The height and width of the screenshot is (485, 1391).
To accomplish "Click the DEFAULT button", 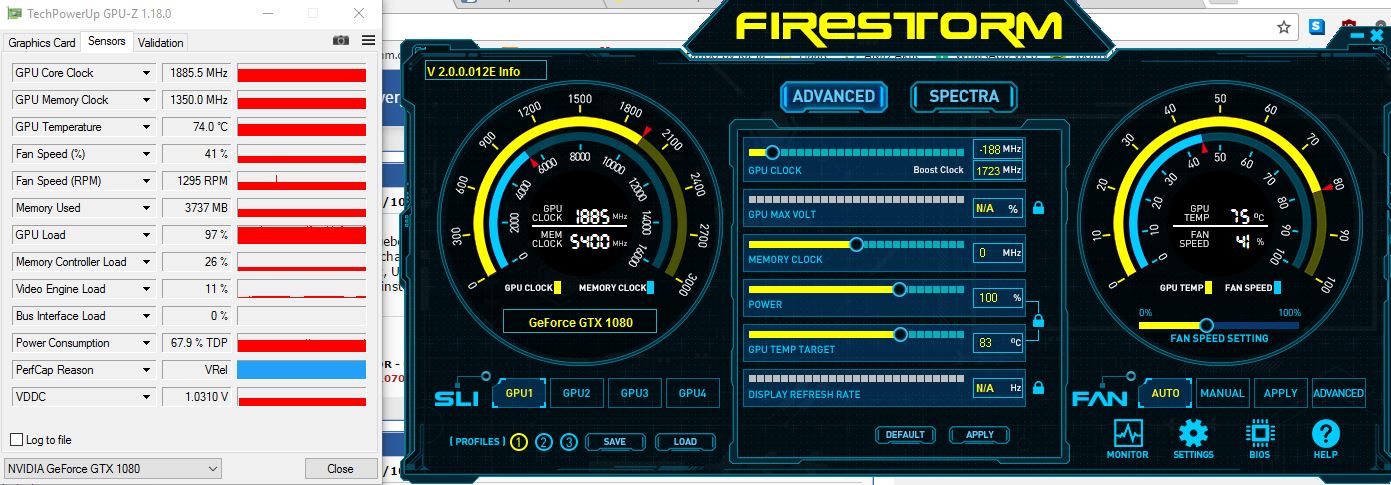I will point(905,435).
